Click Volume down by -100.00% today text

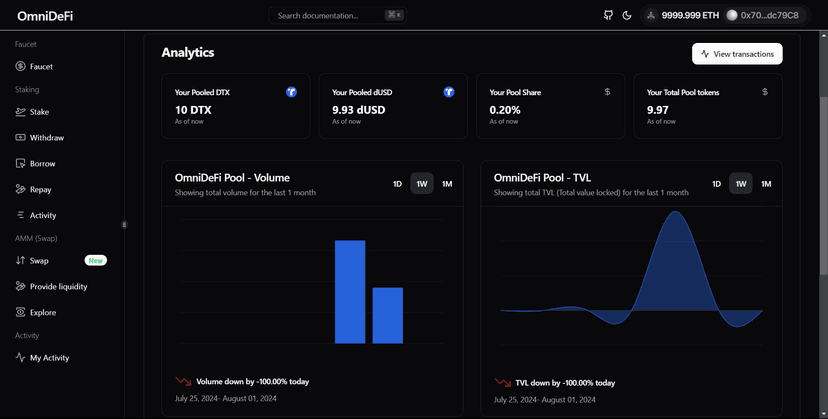[x=252, y=381]
